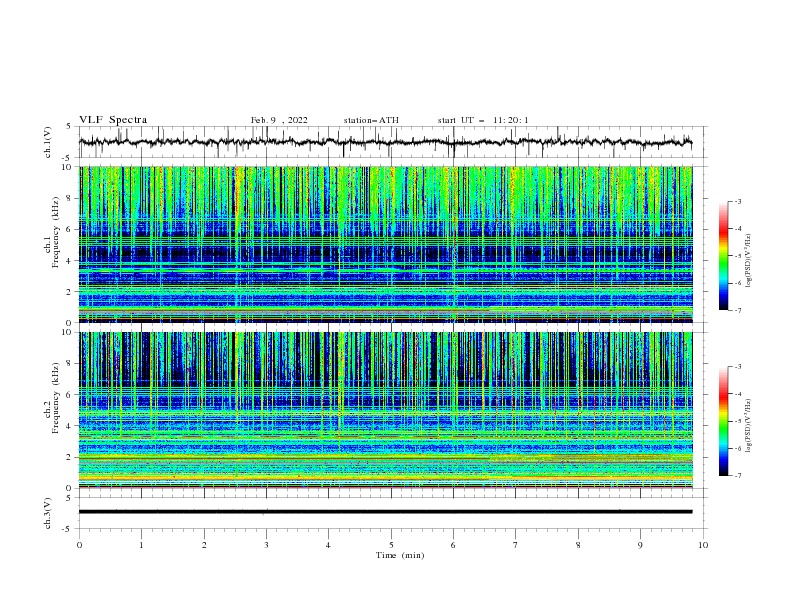Click the ch.1 spectrogram color scale bar
This screenshot has height=612, width=792.
click(723, 255)
